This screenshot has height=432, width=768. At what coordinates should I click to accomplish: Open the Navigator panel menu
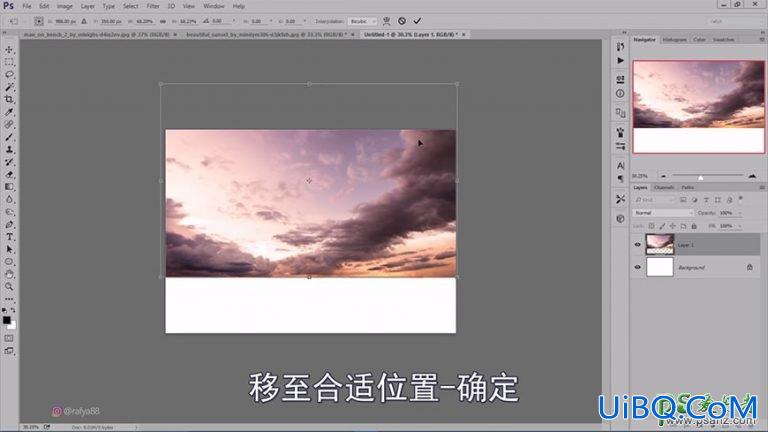[762, 40]
